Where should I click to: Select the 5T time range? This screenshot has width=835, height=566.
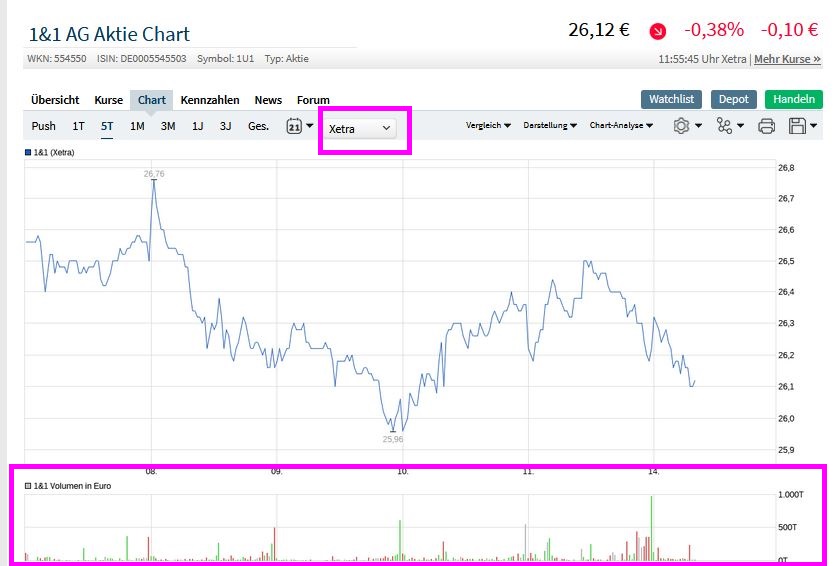point(107,126)
